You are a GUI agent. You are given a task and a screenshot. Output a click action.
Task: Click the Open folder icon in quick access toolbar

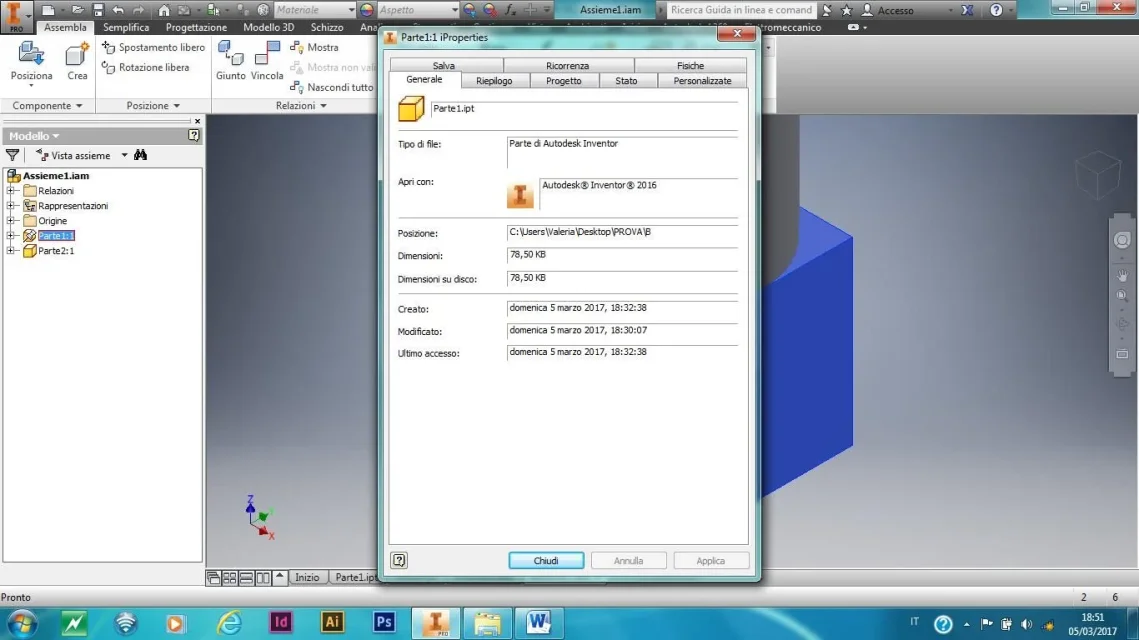pyautogui.click(x=78, y=10)
